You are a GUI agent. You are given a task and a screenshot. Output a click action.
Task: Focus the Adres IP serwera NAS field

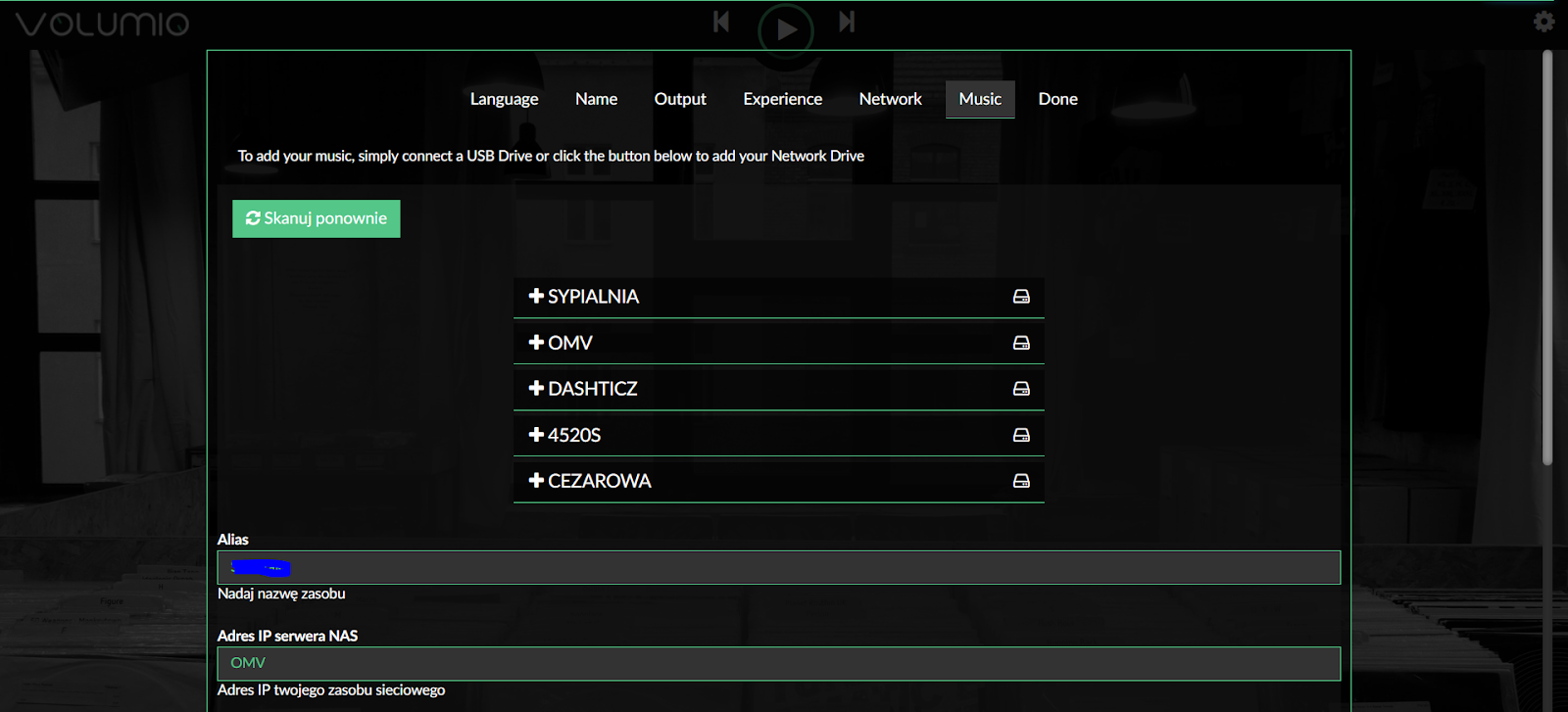(x=778, y=663)
